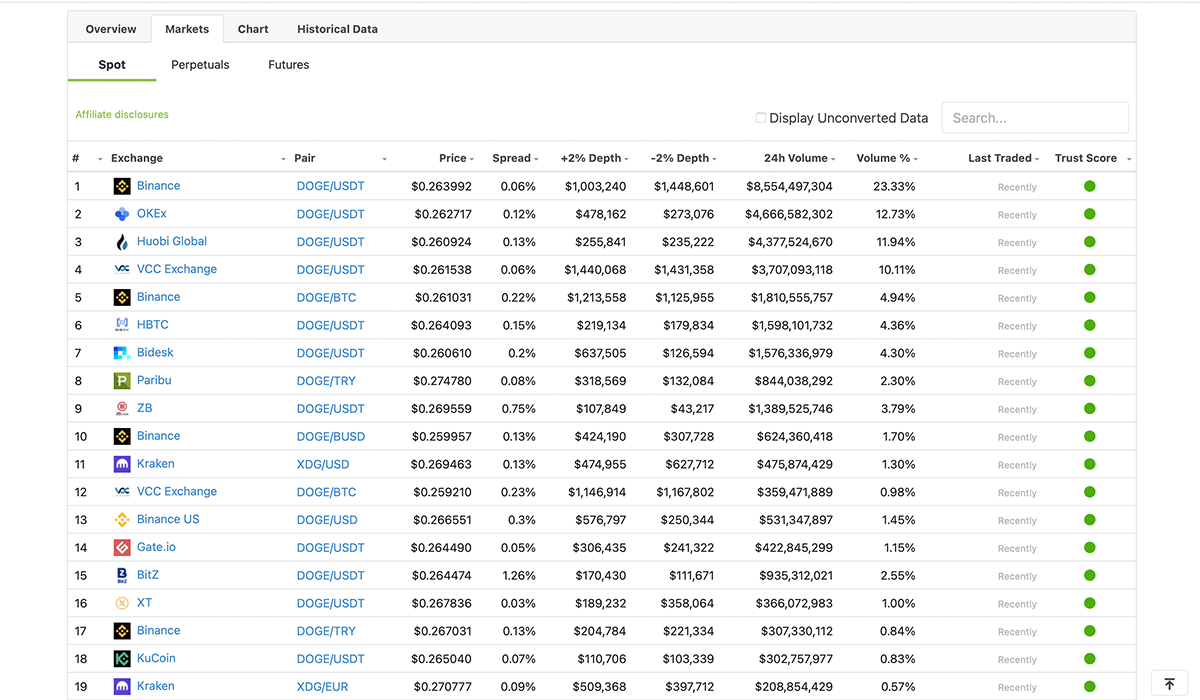Open the Huobi Global exchange link

point(172,241)
